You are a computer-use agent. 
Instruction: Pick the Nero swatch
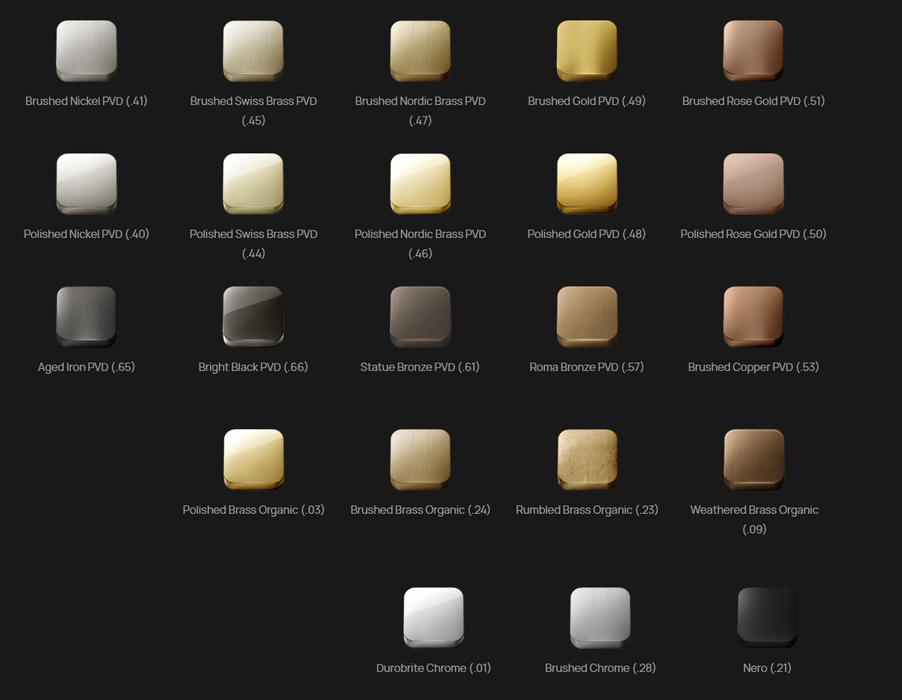click(x=767, y=617)
